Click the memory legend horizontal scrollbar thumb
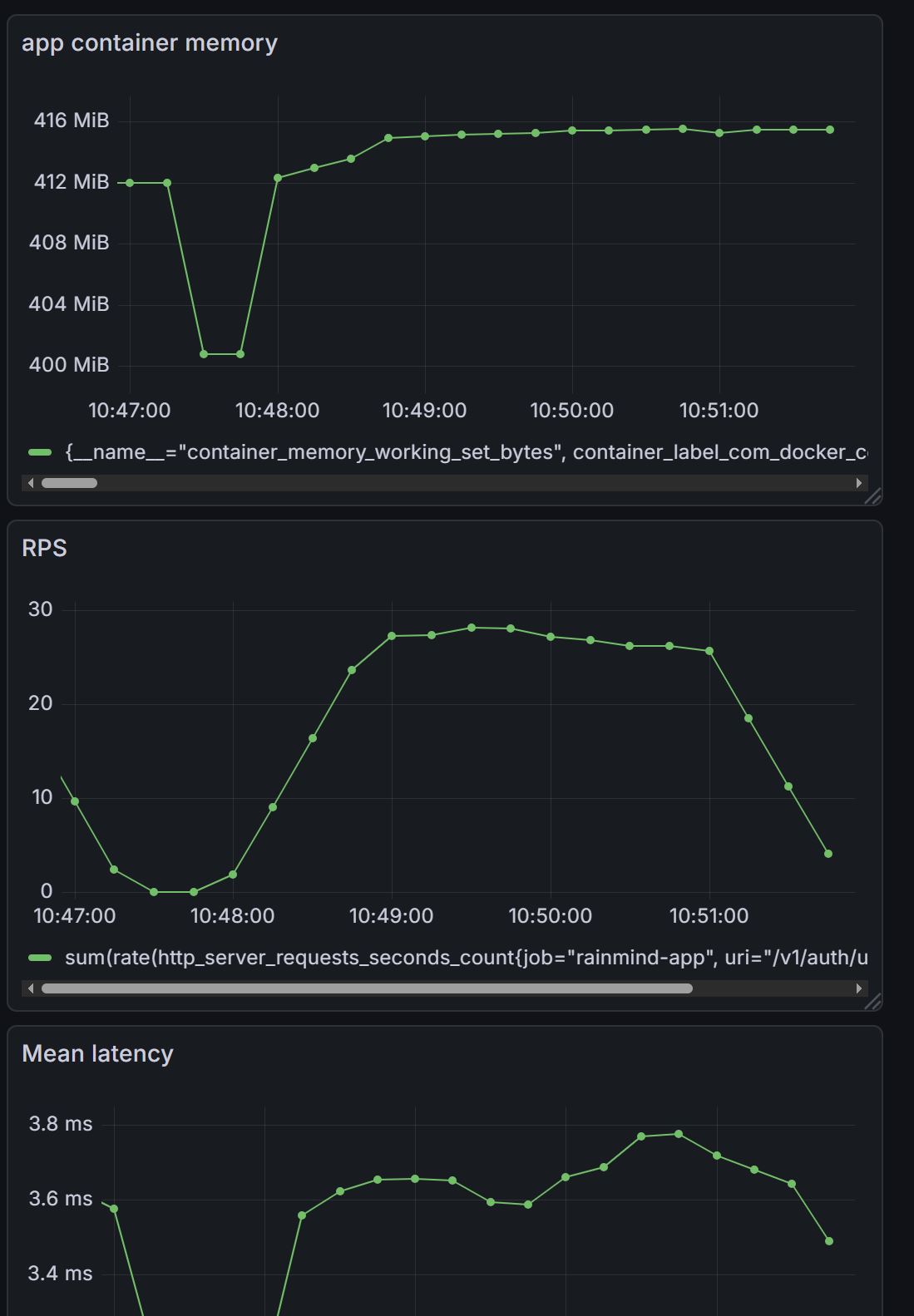 pos(69,483)
